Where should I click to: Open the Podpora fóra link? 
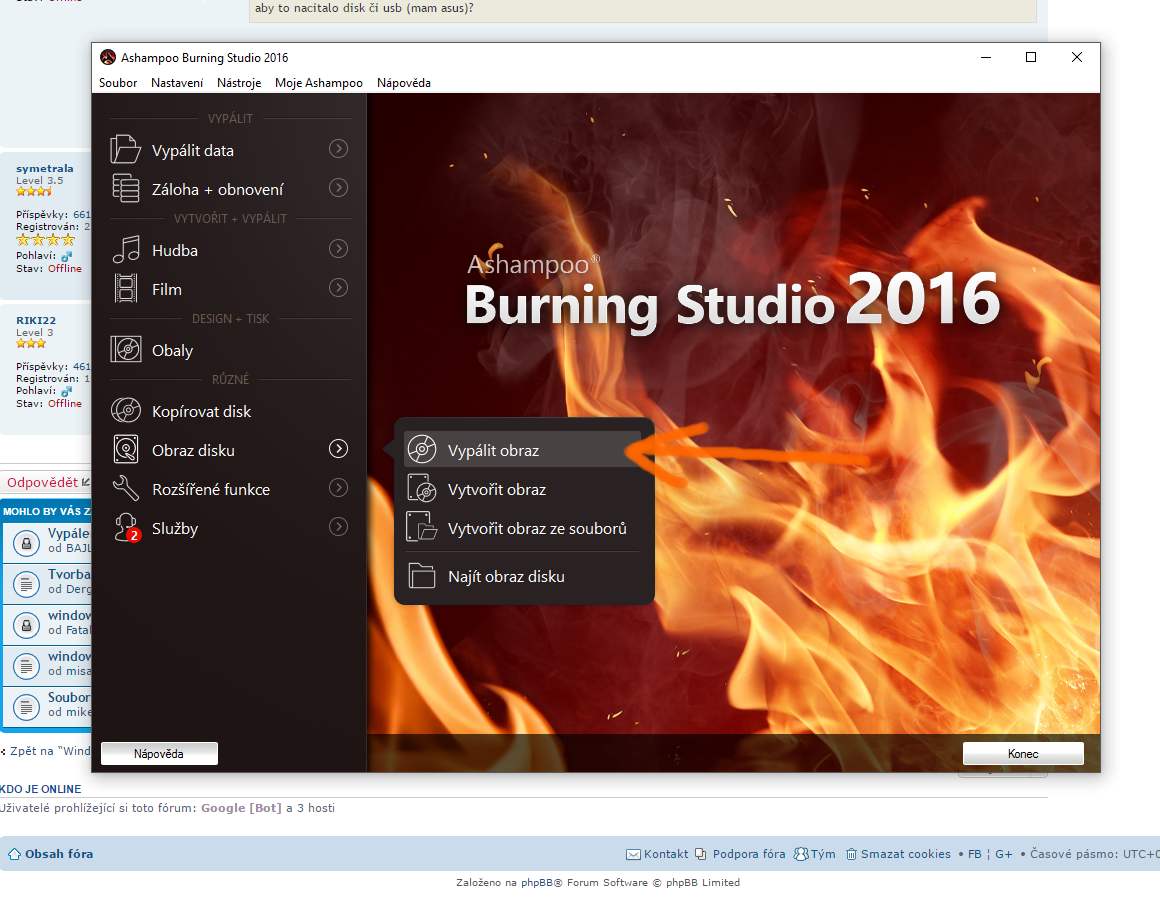tap(749, 854)
